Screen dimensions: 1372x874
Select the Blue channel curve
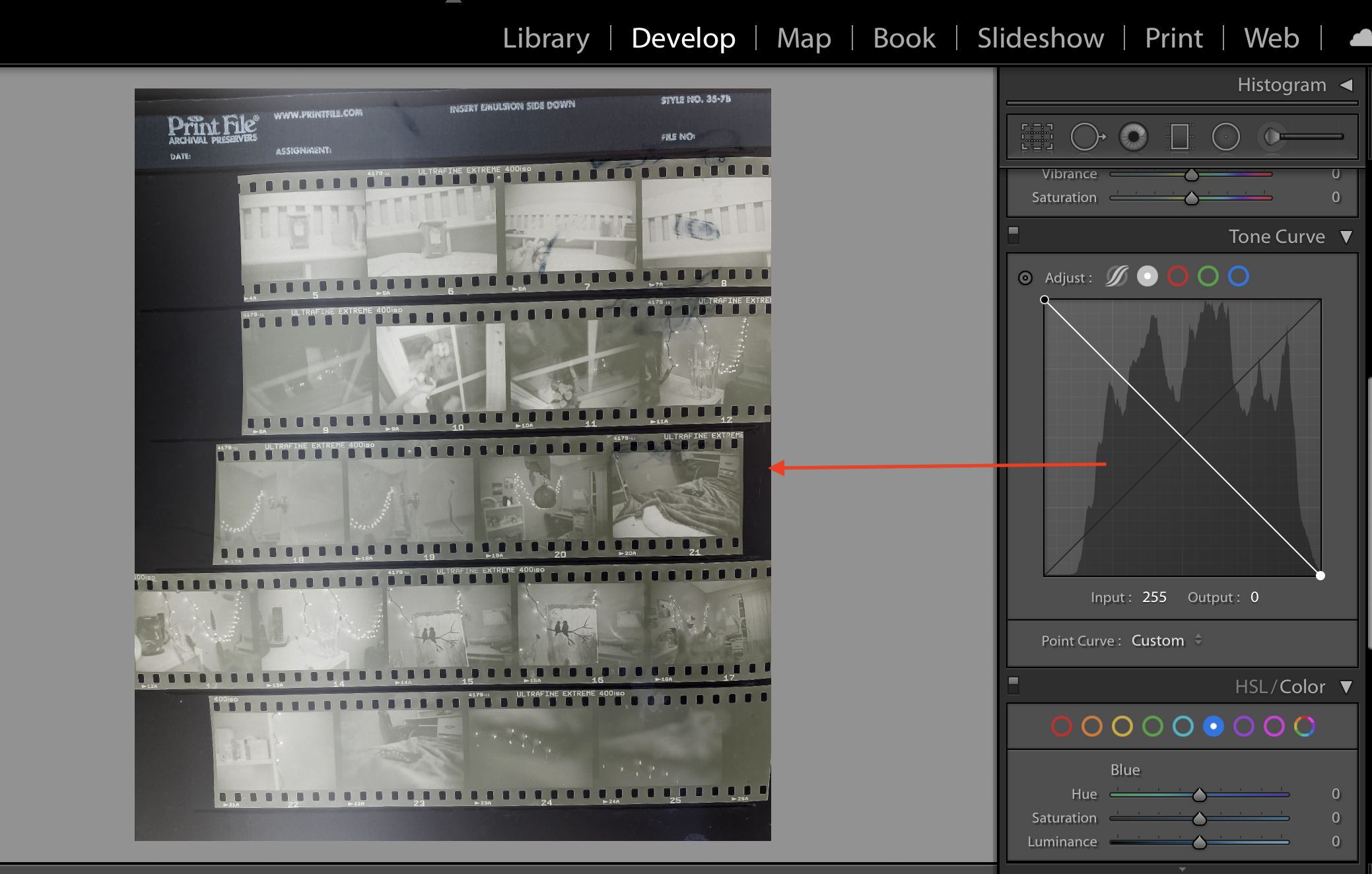point(1238,277)
